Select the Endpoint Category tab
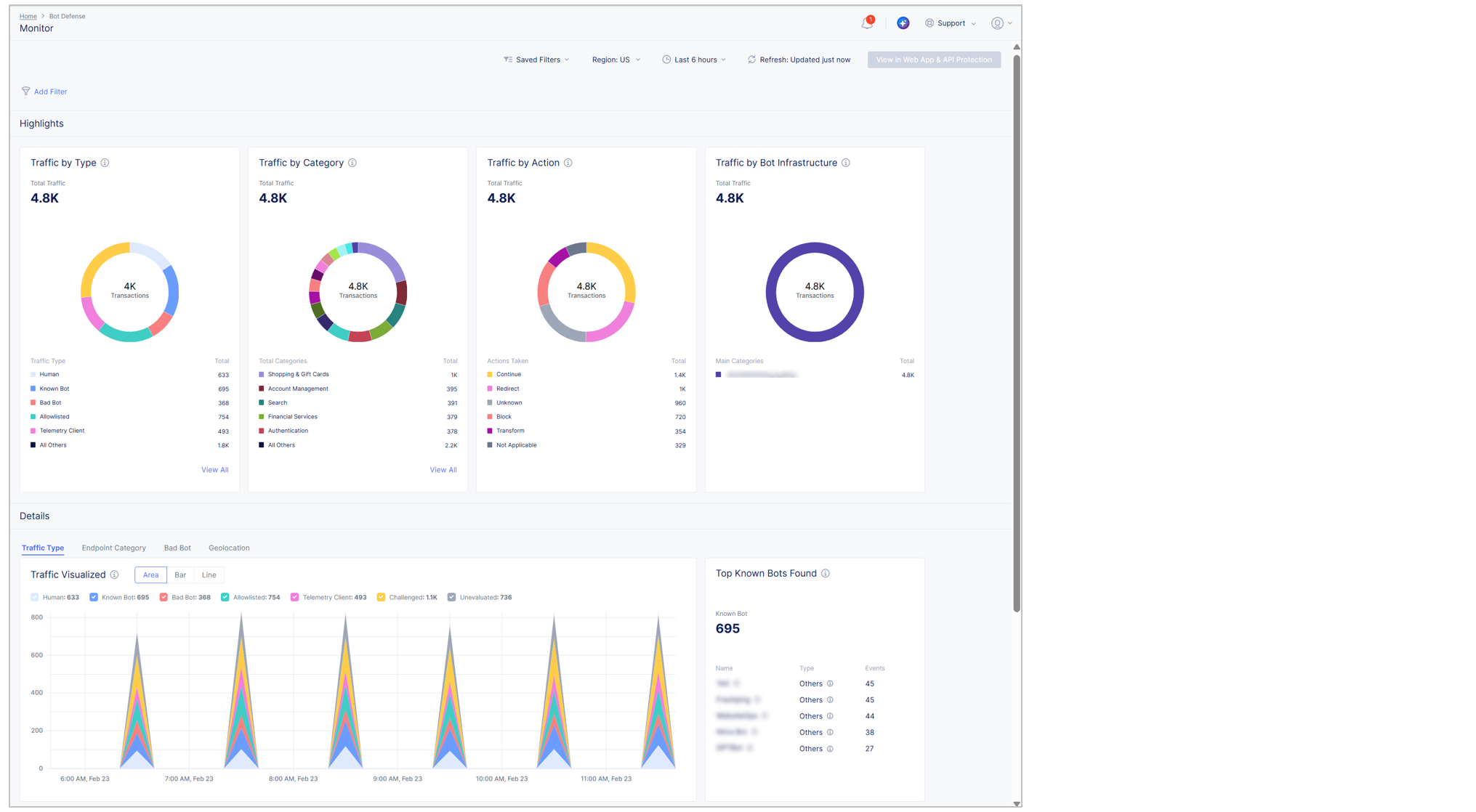The image size is (1476, 812). coord(114,548)
